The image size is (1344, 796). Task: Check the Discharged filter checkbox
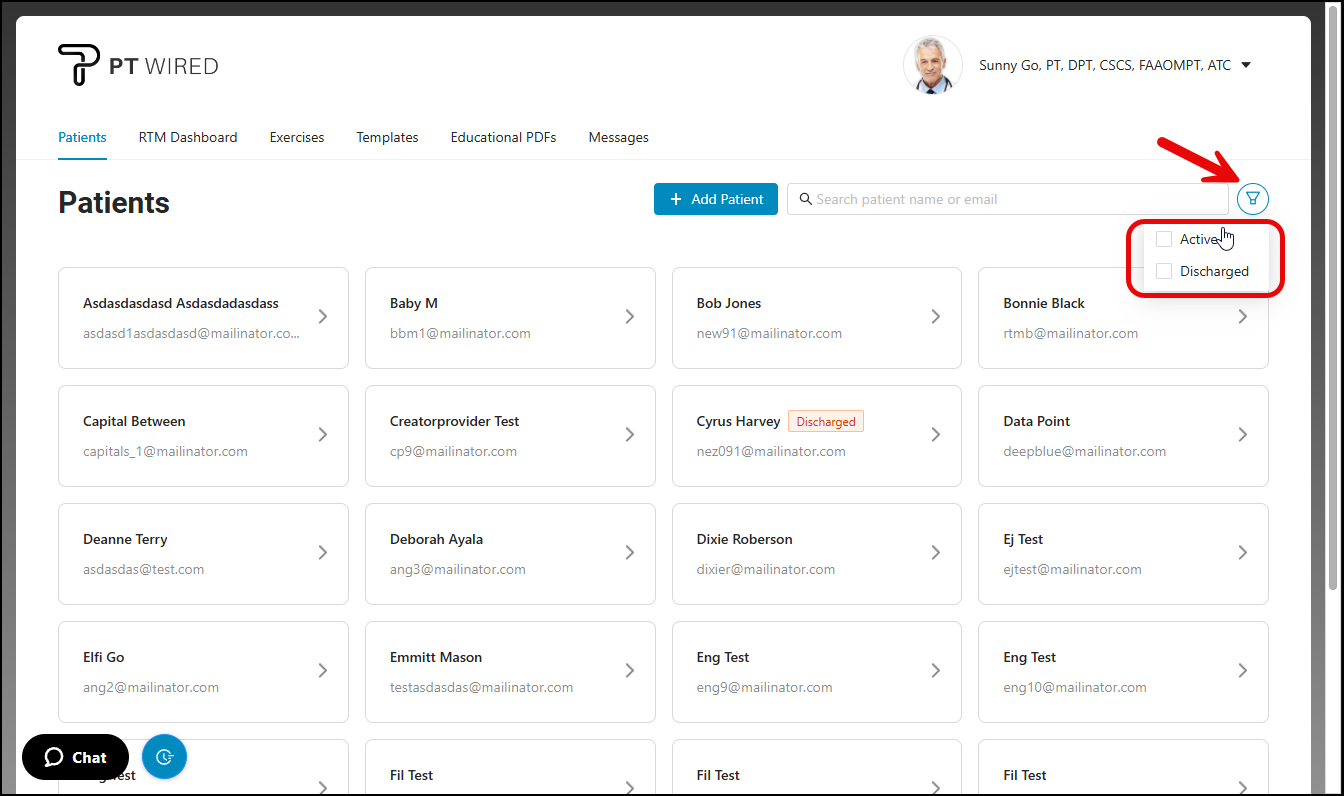1164,271
